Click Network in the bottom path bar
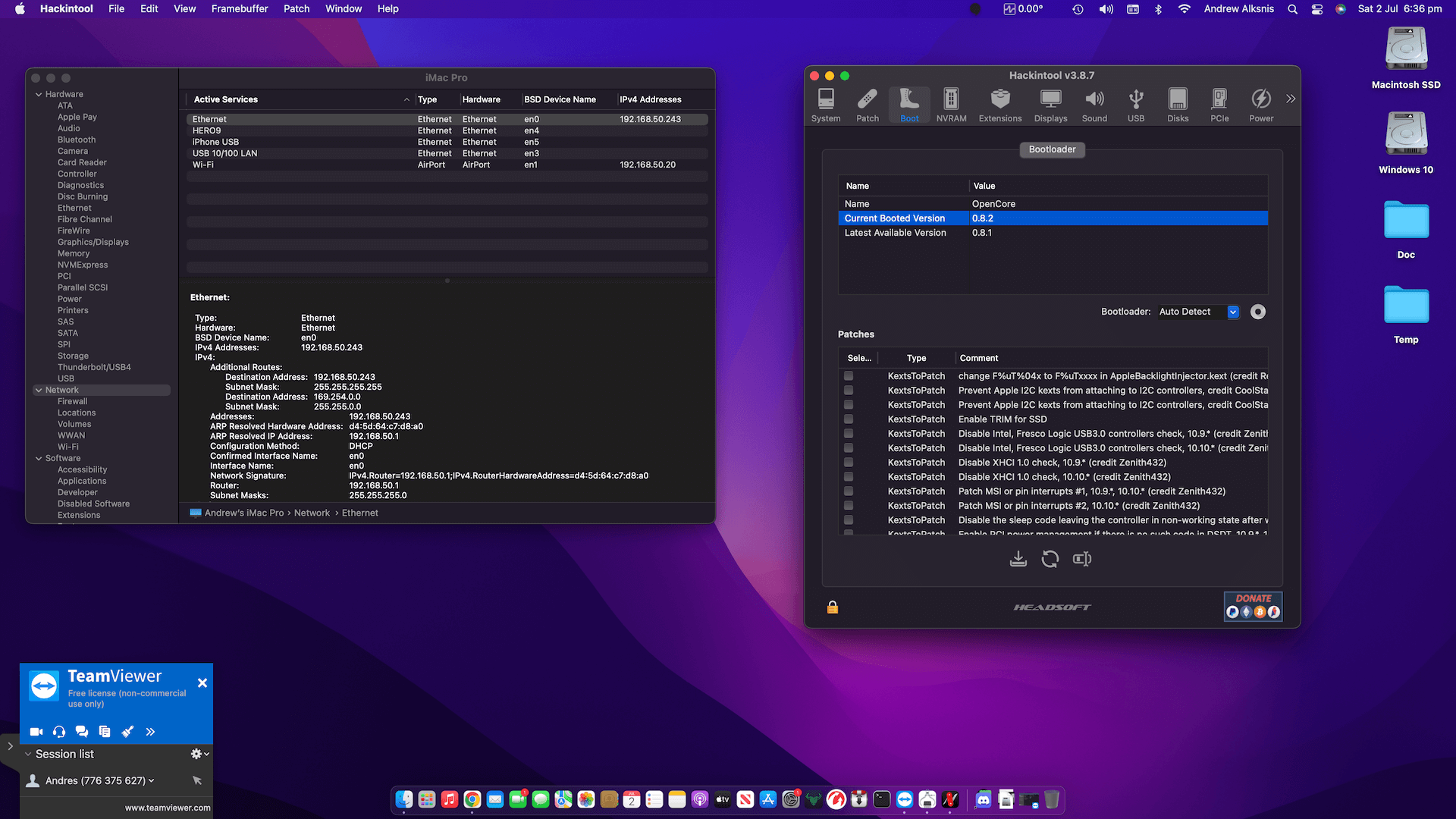1456x819 pixels. click(312, 513)
